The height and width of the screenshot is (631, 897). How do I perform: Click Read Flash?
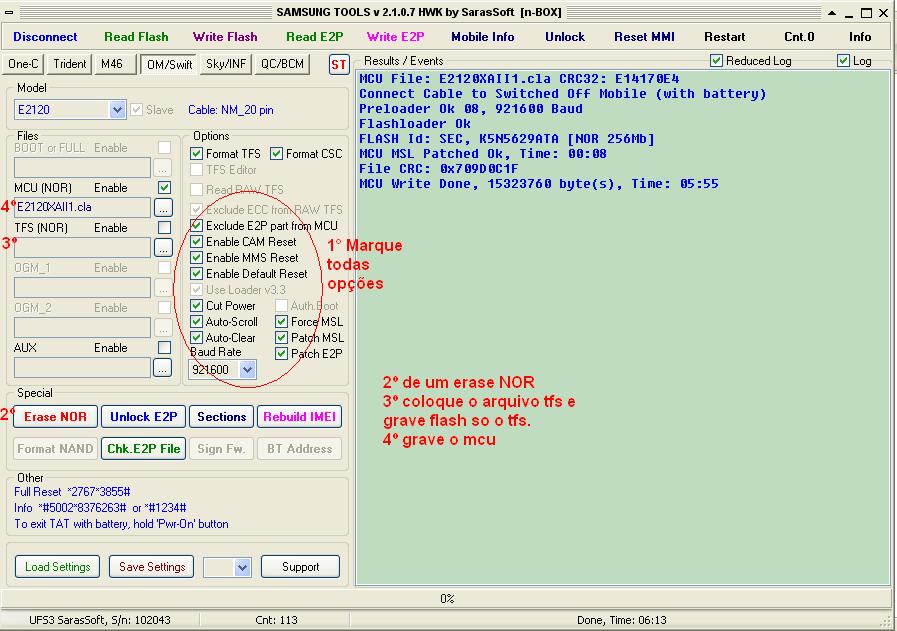(x=136, y=37)
